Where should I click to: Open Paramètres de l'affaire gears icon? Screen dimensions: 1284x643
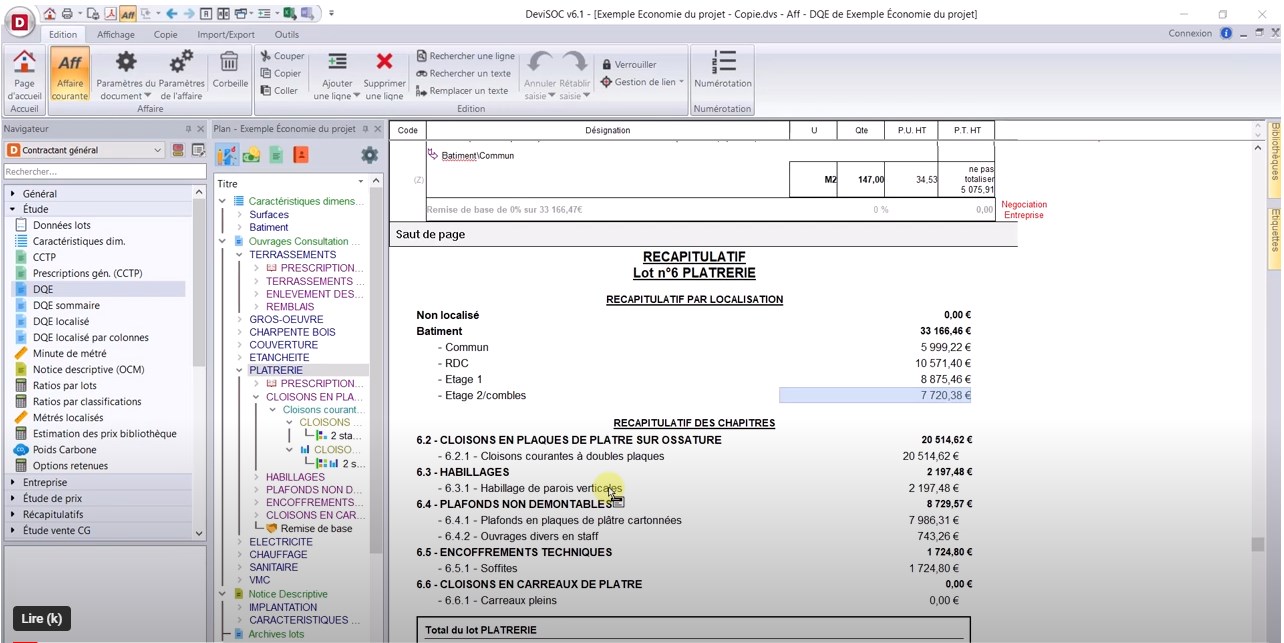tap(181, 63)
